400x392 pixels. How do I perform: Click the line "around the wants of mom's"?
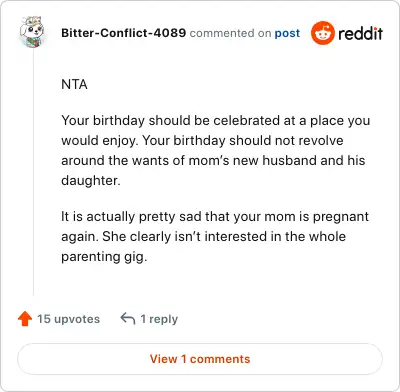tap(213, 160)
